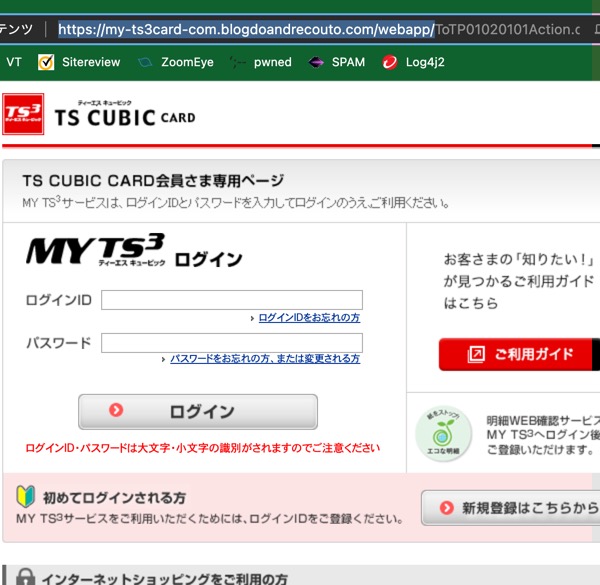Image resolution: width=600 pixels, height=585 pixels.
Task: Follow the ログインIDをお忘れの方 link
Action: click(x=308, y=318)
